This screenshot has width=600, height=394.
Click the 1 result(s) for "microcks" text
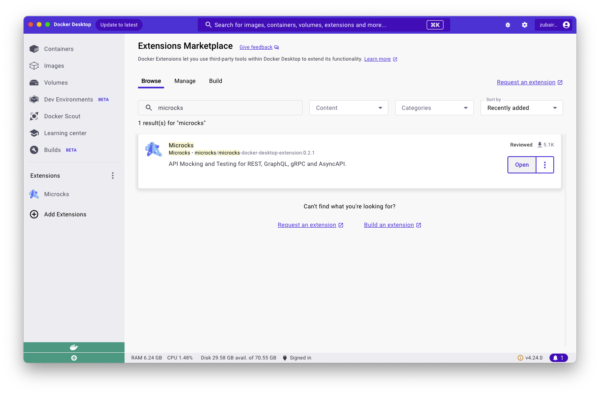coord(172,123)
